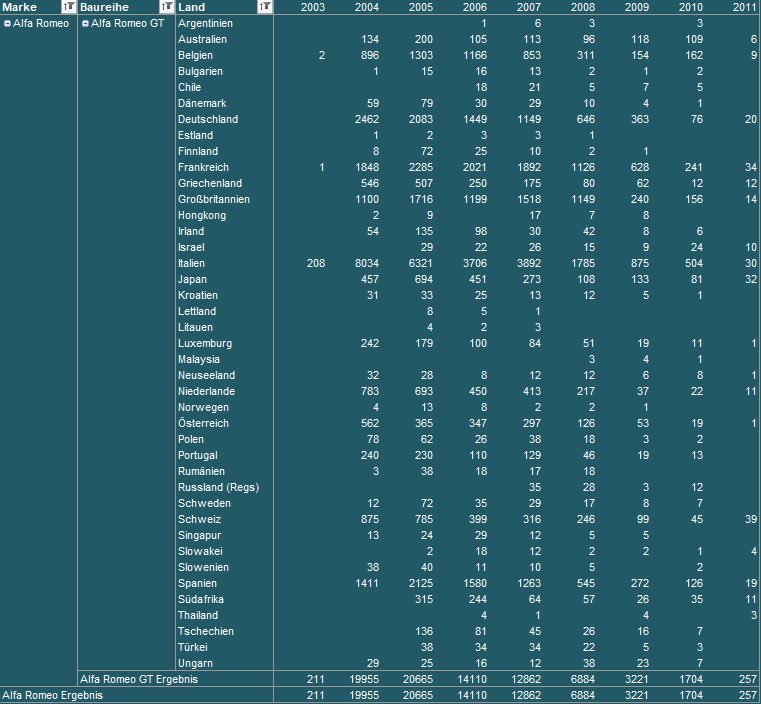Click the Italien row label
Screen dimensions: 761x704
tap(191, 263)
